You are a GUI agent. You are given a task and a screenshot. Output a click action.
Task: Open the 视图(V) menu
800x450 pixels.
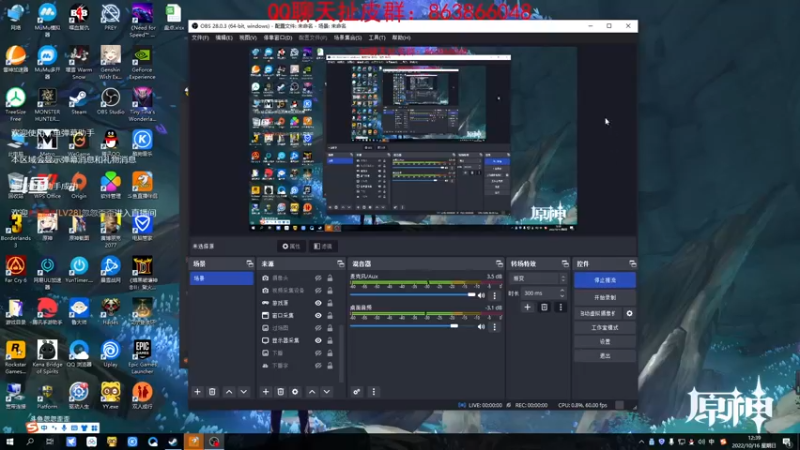click(x=248, y=38)
